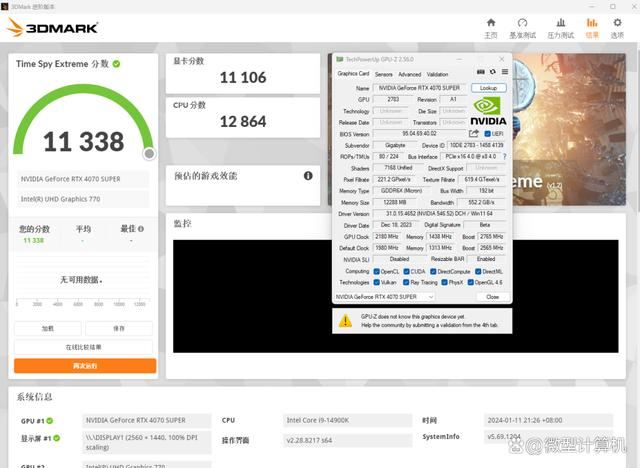Click Intel Core i9-14900K CPU value
Screen dimensions: 640x468
347,420
